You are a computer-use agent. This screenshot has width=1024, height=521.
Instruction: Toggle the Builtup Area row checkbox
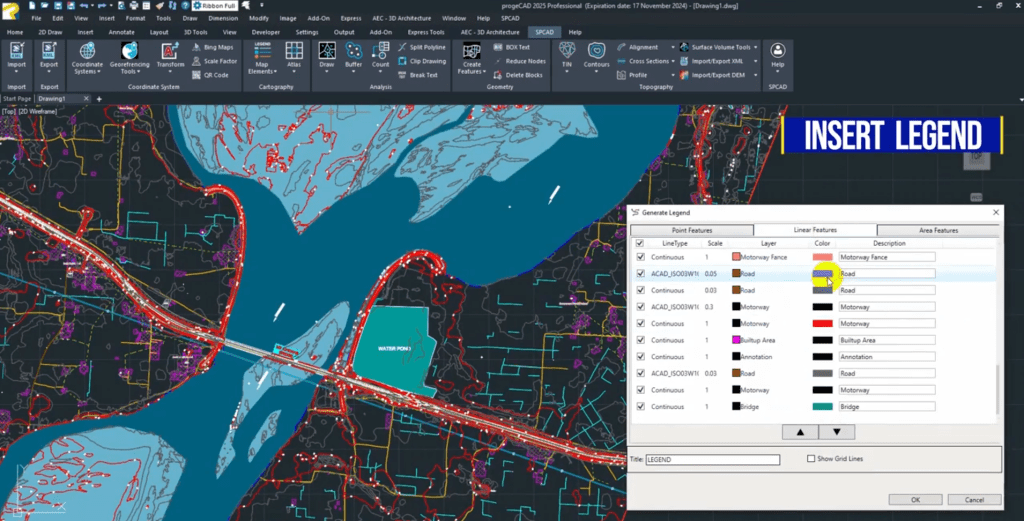640,340
